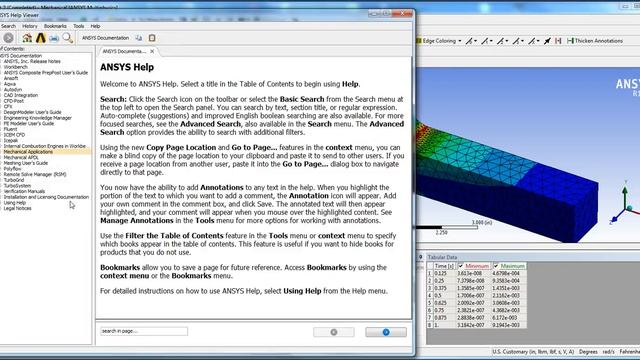640x360 pixels.
Task: Click the magnifying glass Search icon
Action: 68,38
